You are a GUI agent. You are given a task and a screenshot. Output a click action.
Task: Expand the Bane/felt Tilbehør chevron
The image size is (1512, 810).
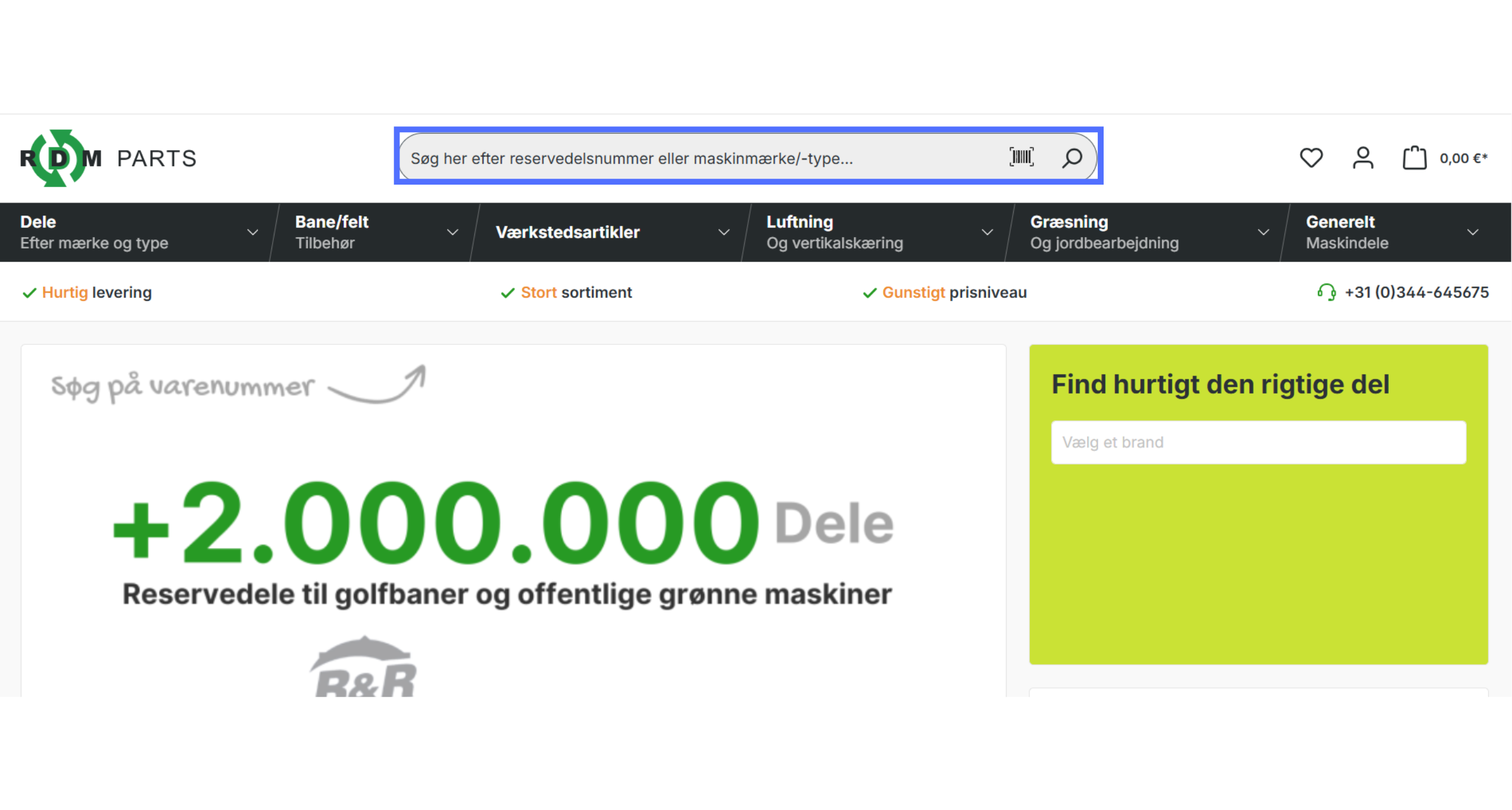[x=452, y=232]
